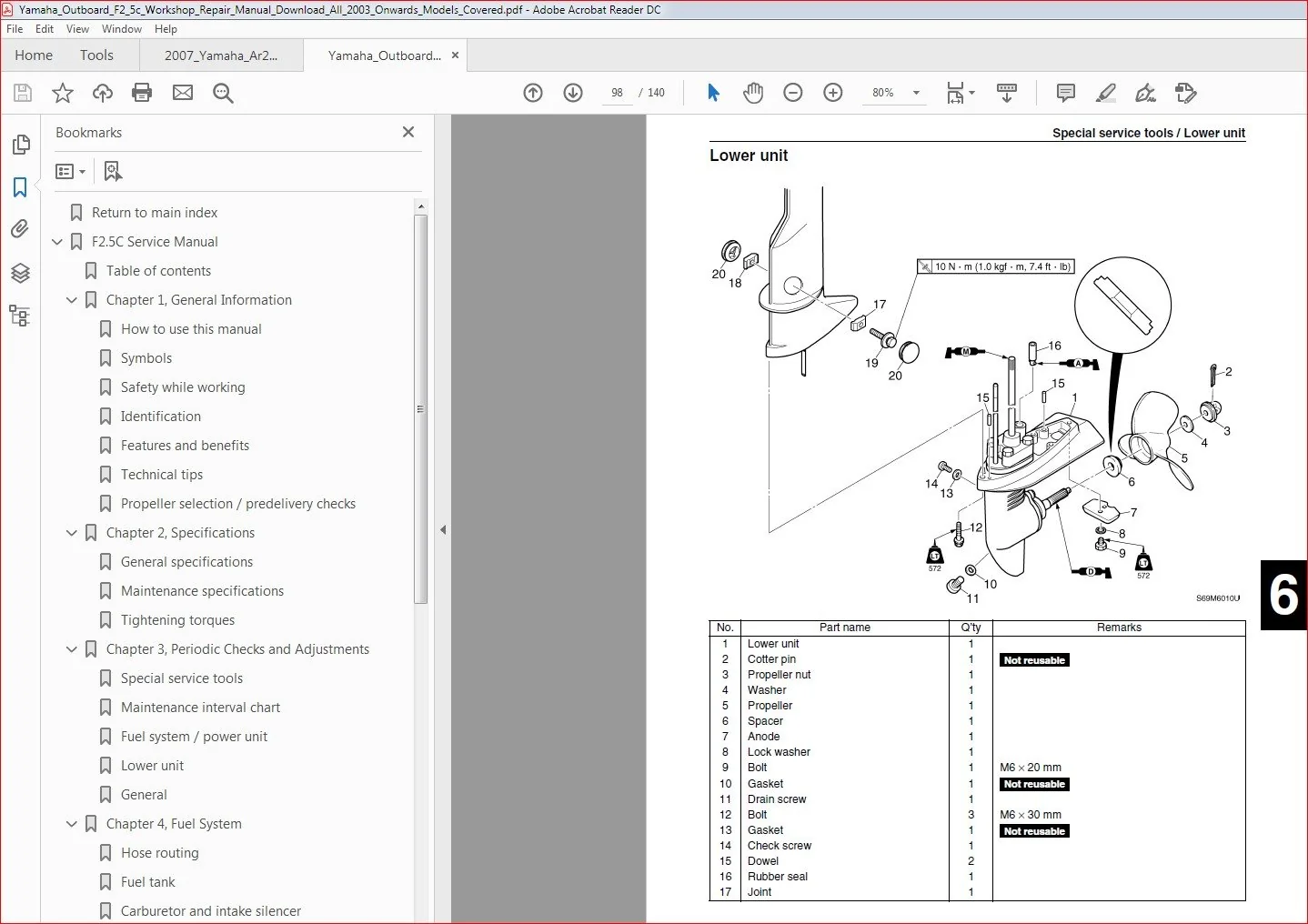Close the Yamaha_Outboard tab
The height and width of the screenshot is (924, 1308).
[455, 55]
